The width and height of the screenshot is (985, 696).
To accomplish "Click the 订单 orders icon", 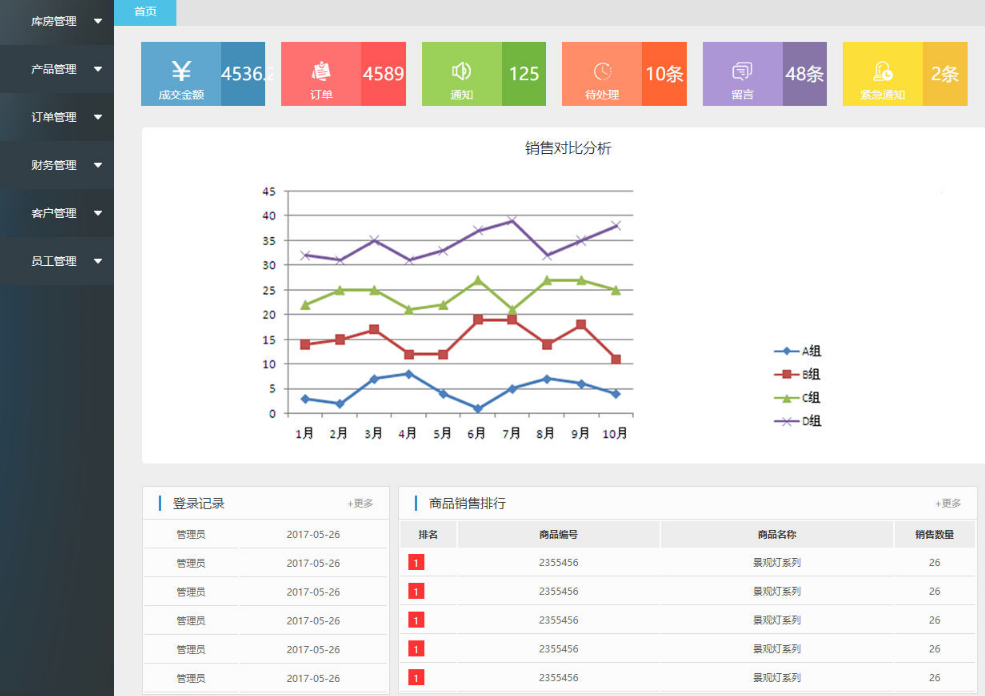I will pos(321,71).
